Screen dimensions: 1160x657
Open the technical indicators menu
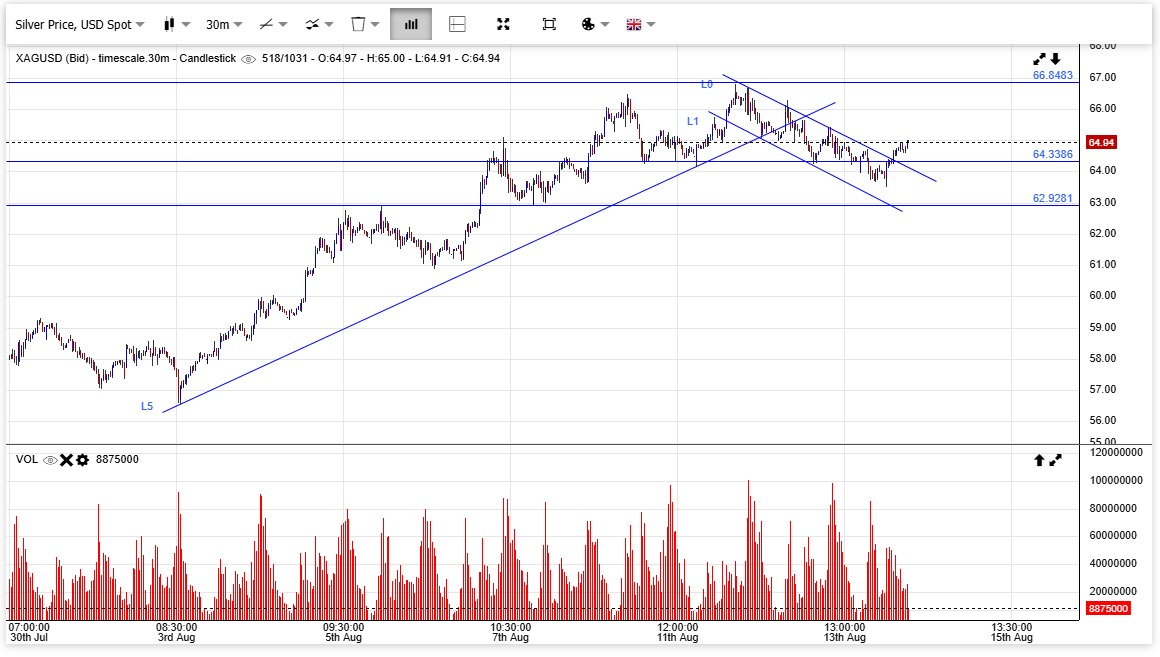pyautogui.click(x=320, y=24)
